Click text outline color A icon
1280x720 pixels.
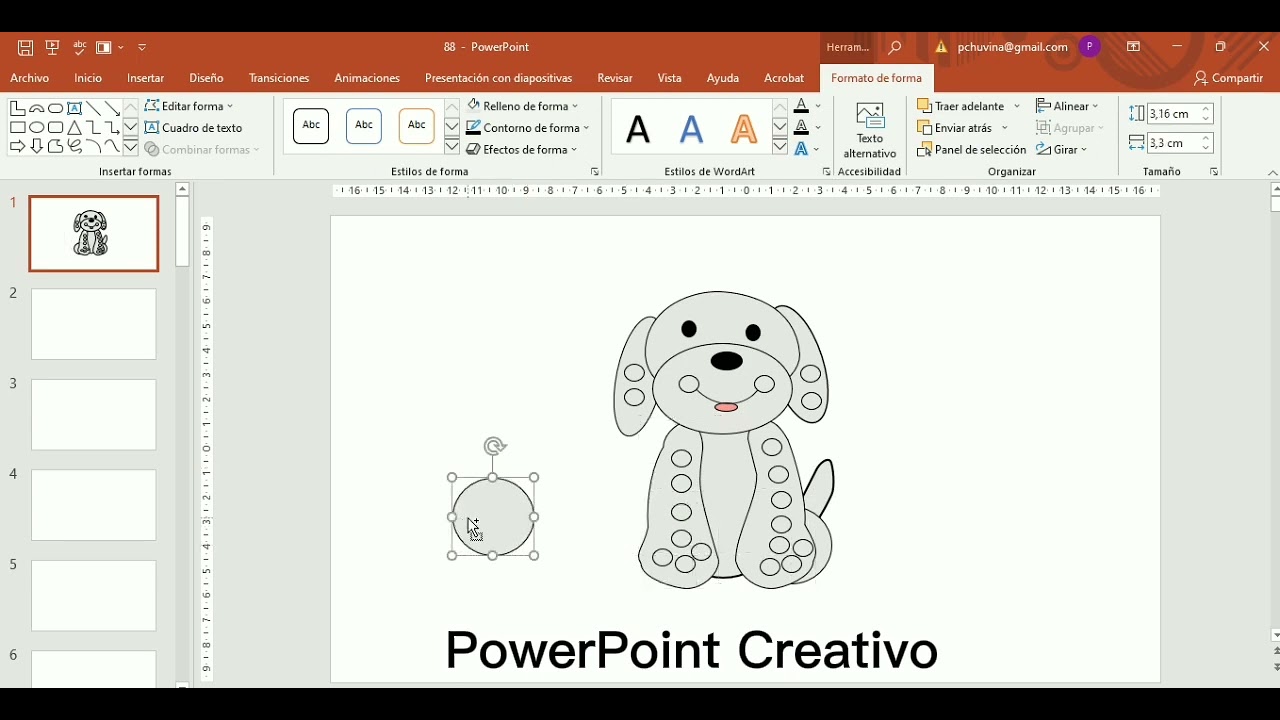click(801, 128)
